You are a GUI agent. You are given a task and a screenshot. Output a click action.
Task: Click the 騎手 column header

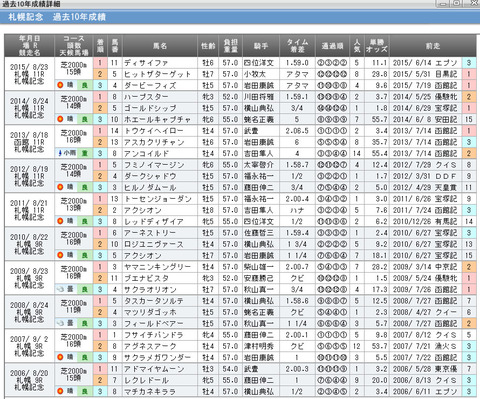(x=261, y=46)
